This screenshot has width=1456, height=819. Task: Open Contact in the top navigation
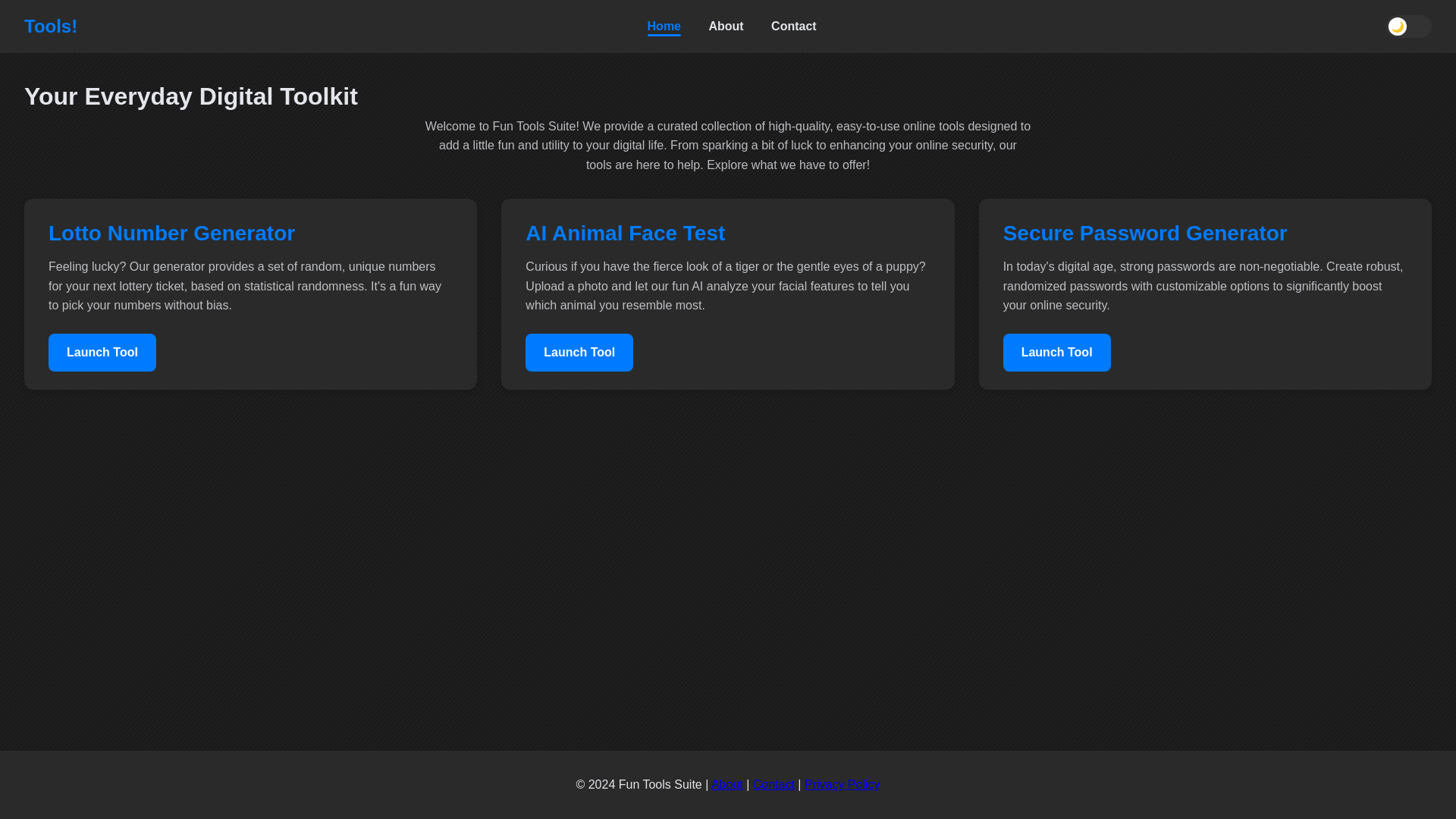point(793,27)
